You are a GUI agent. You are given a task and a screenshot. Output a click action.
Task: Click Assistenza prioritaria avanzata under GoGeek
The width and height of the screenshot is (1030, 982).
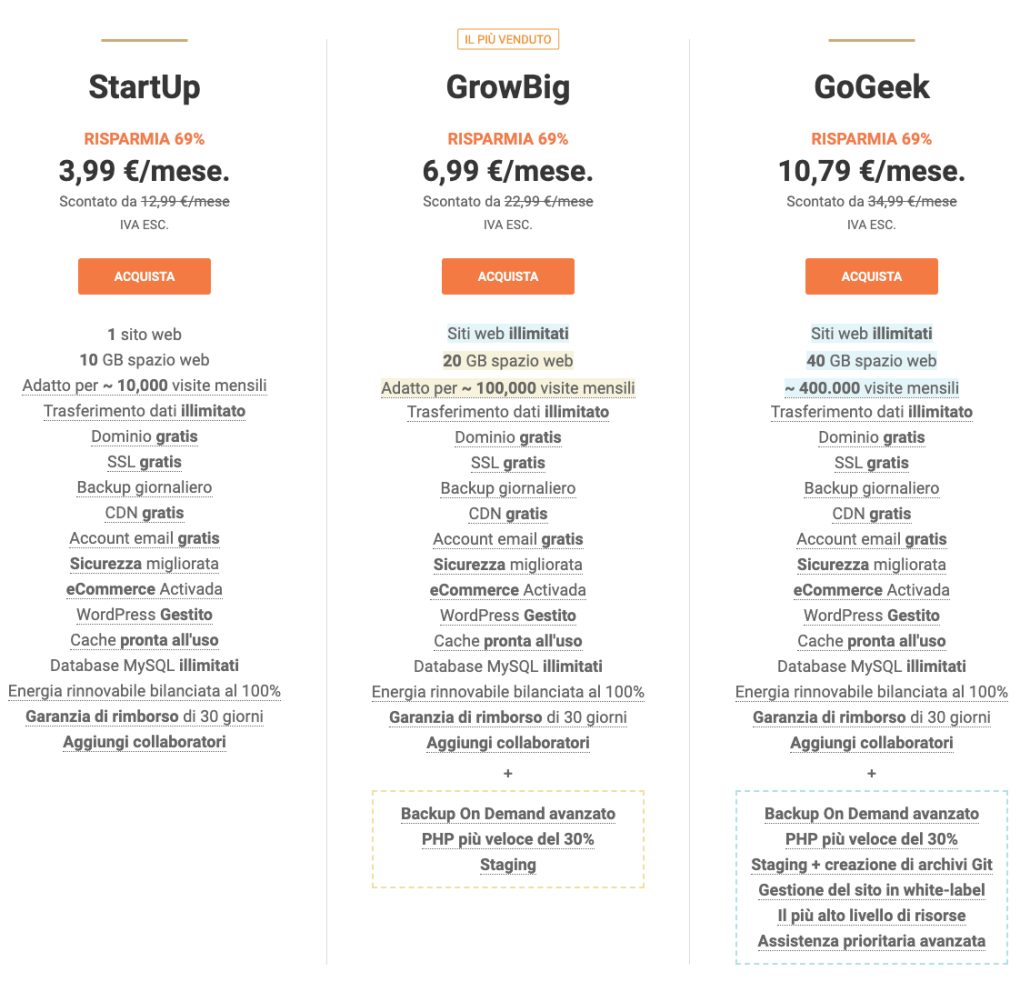coord(871,941)
